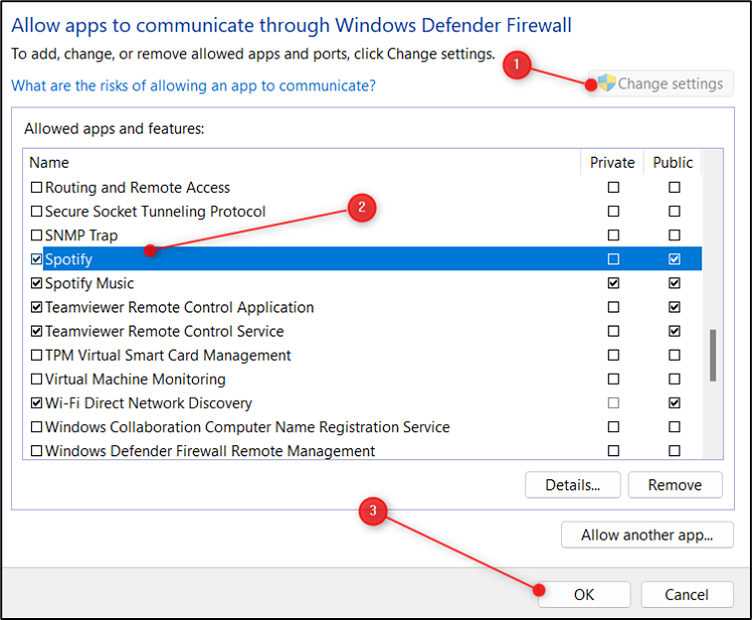Click the Remove button

[x=675, y=485]
